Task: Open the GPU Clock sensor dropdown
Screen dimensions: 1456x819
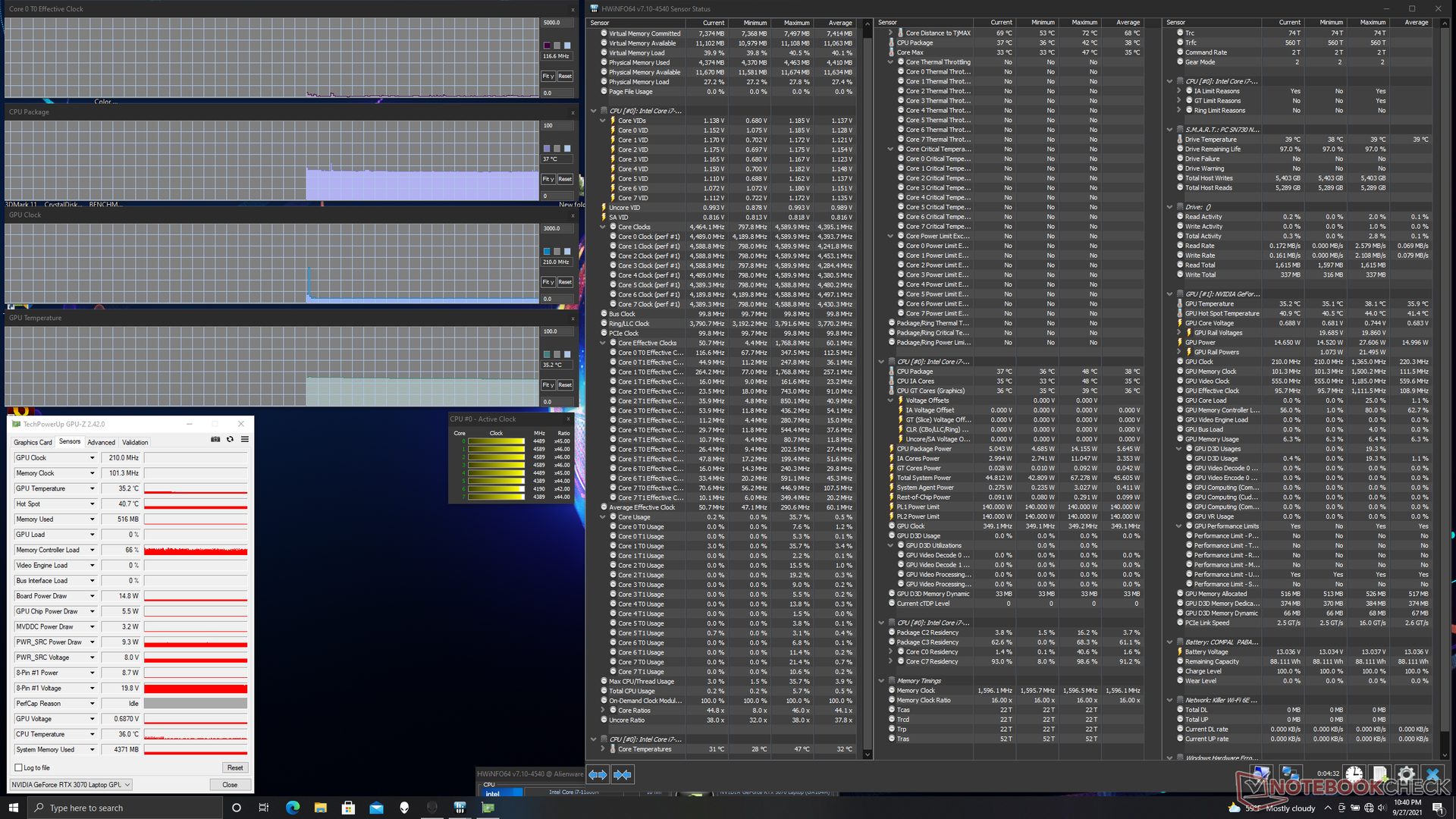Action: (x=93, y=458)
